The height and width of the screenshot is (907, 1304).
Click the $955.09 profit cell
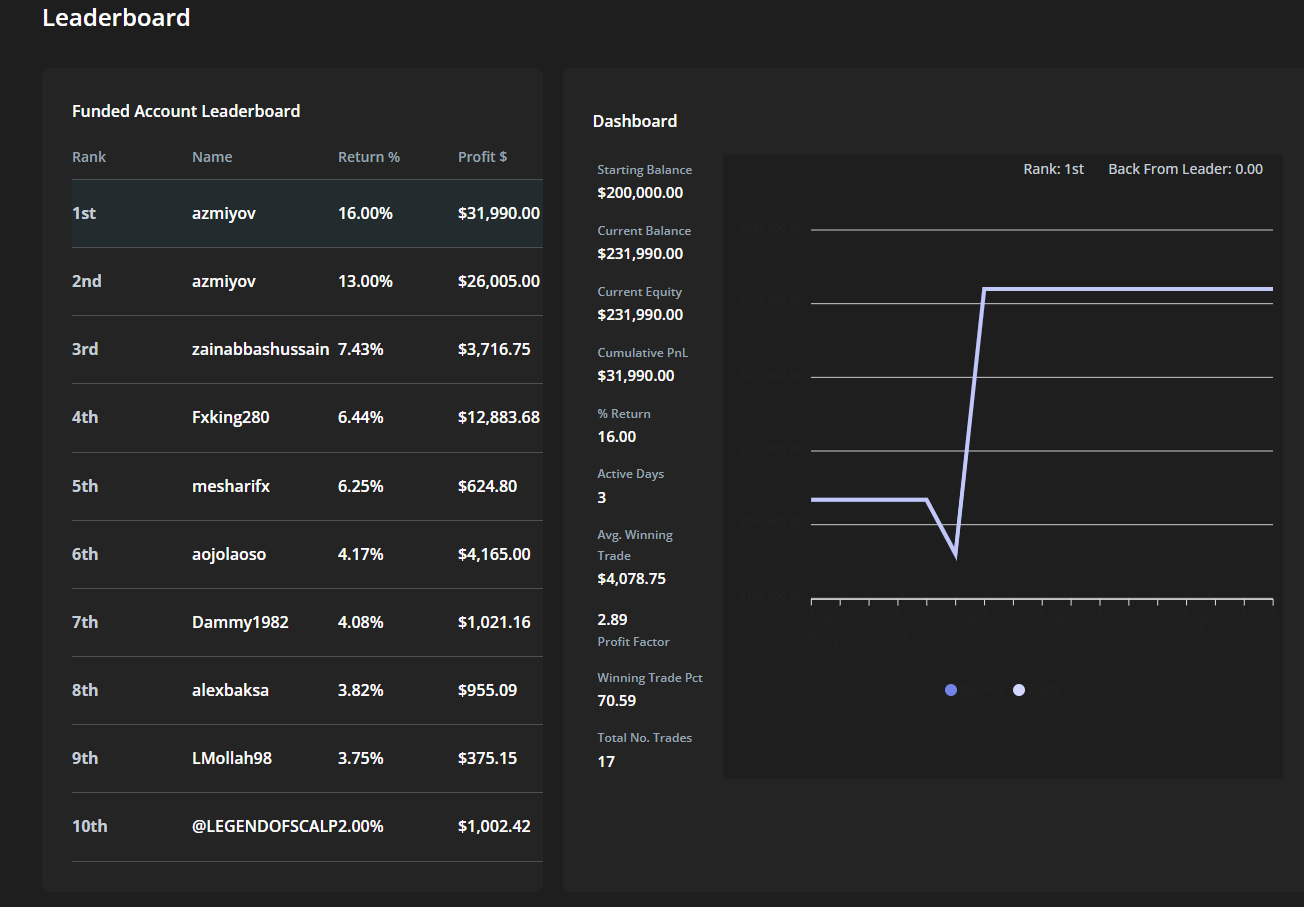[488, 690]
